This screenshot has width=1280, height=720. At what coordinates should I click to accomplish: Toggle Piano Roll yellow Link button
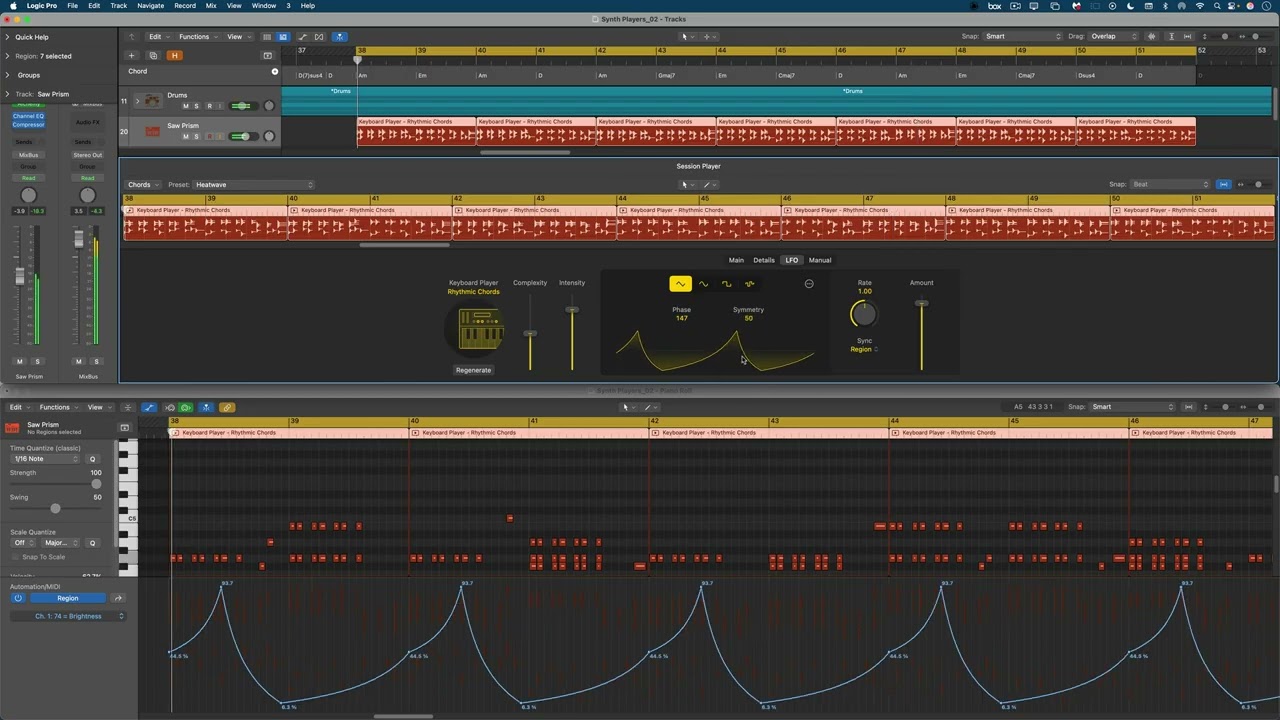click(227, 407)
